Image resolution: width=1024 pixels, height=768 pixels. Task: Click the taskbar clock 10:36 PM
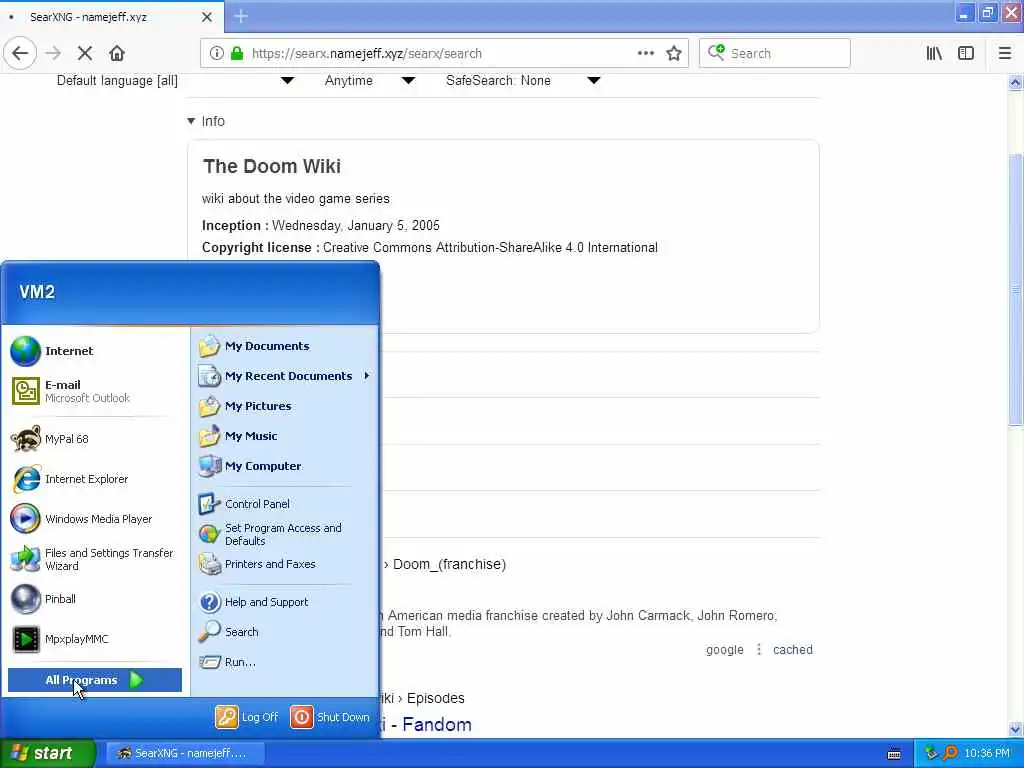[987, 754]
